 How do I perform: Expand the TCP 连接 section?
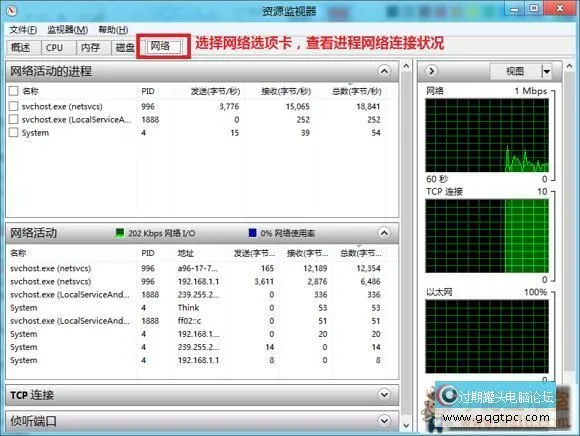point(384,395)
